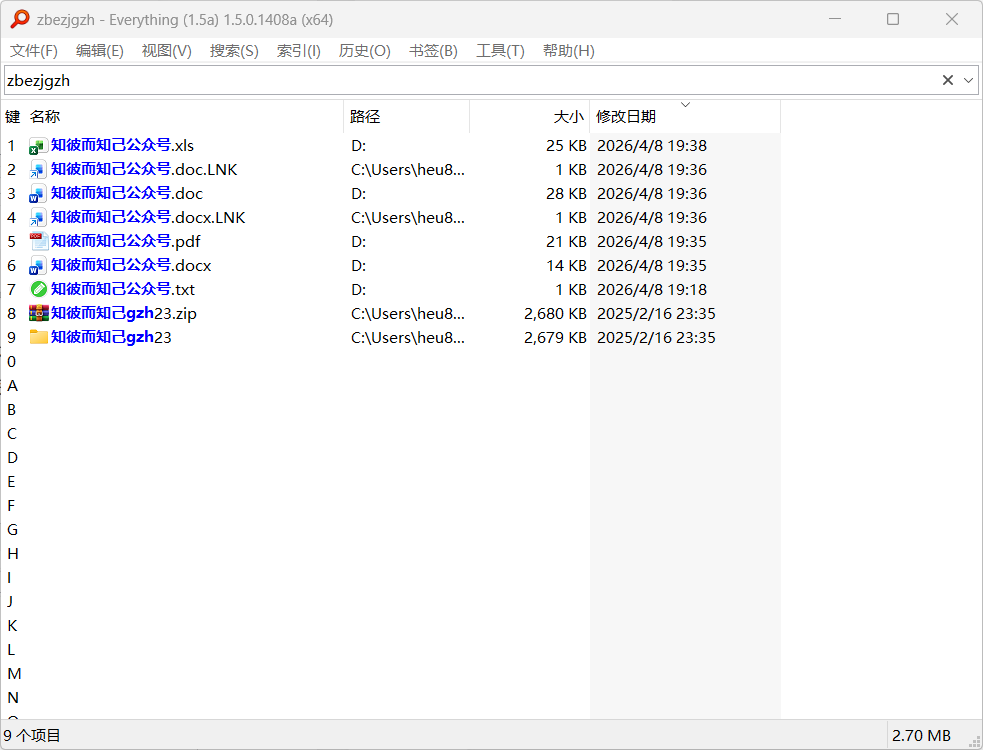Click the WinRAR icon of 知彼而知己gzh23.zip
983x750 pixels.
[38, 314]
